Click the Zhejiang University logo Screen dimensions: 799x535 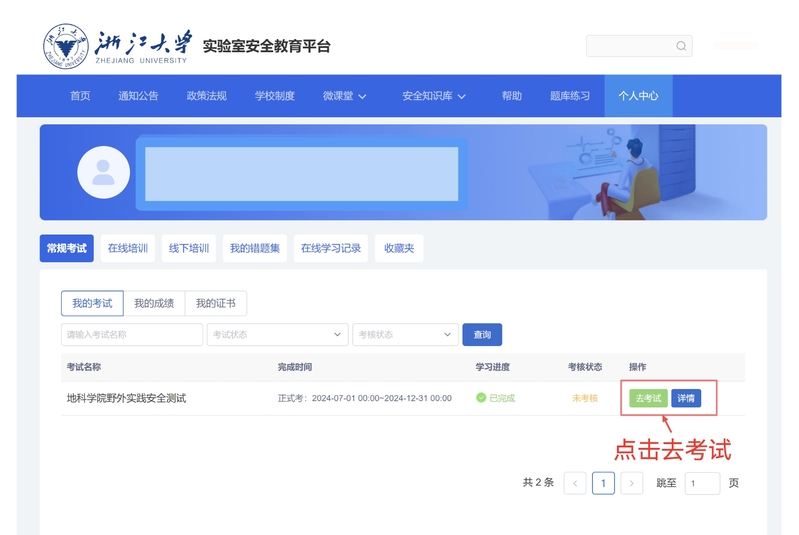coord(66,47)
